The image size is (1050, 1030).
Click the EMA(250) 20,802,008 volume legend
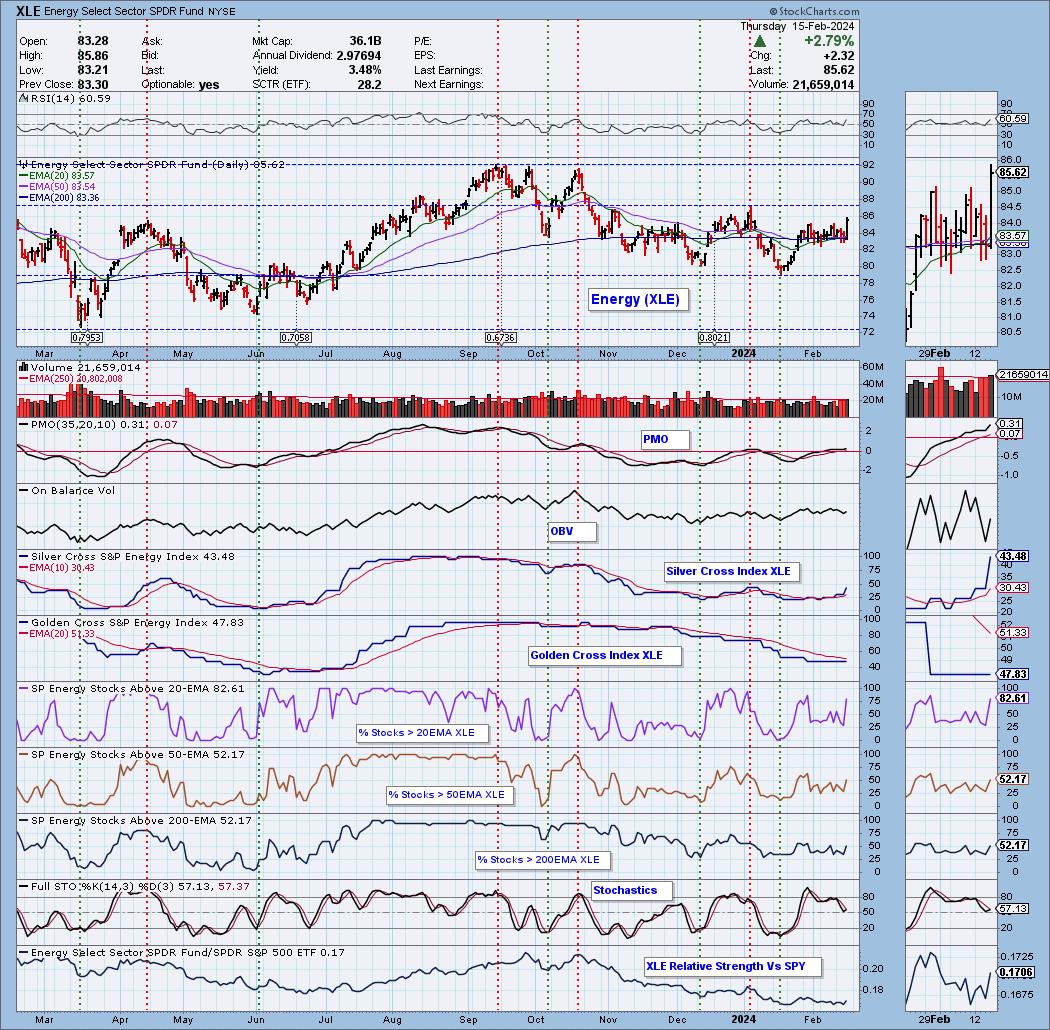(70, 379)
